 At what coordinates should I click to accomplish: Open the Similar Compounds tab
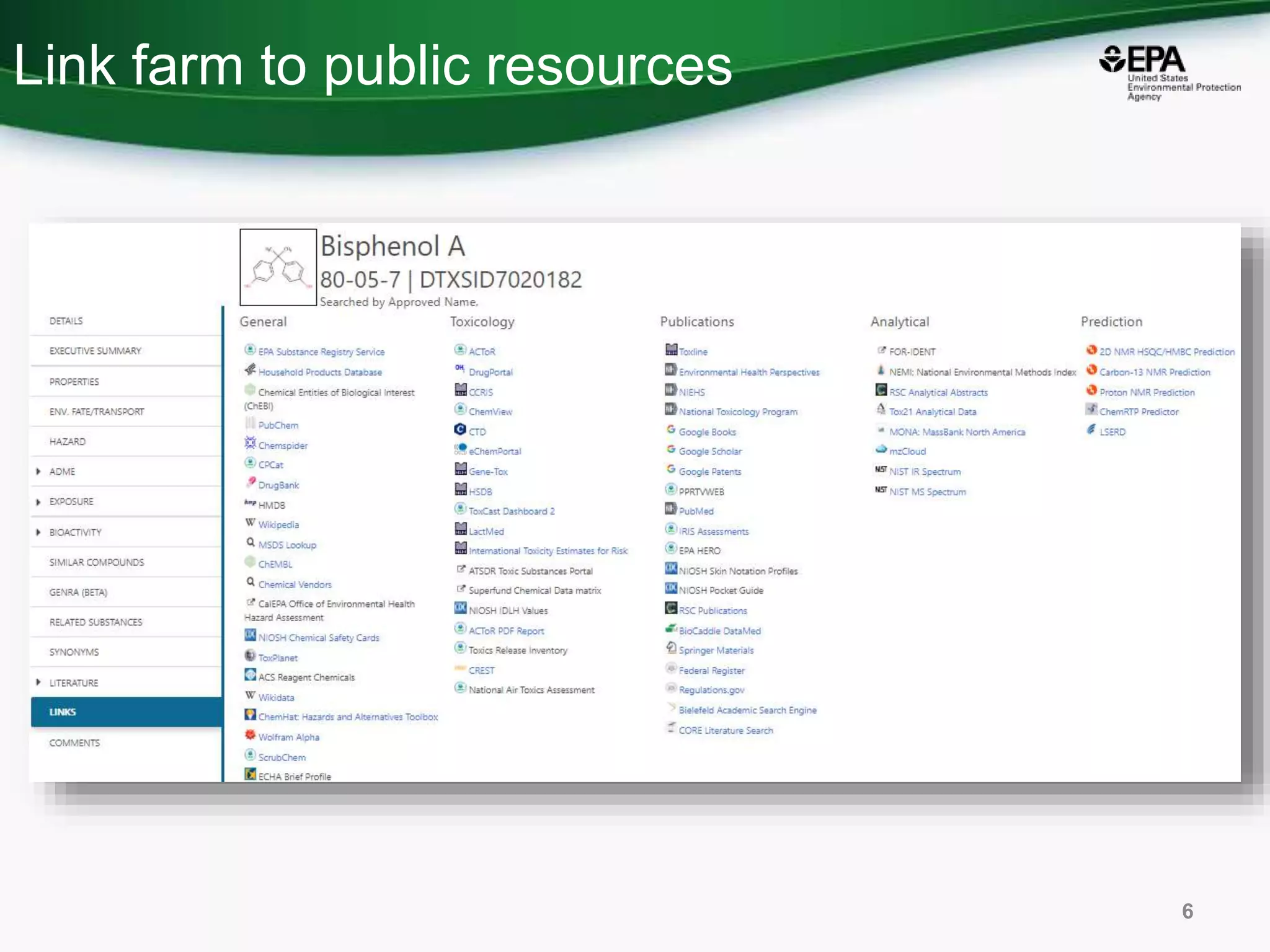[126, 562]
